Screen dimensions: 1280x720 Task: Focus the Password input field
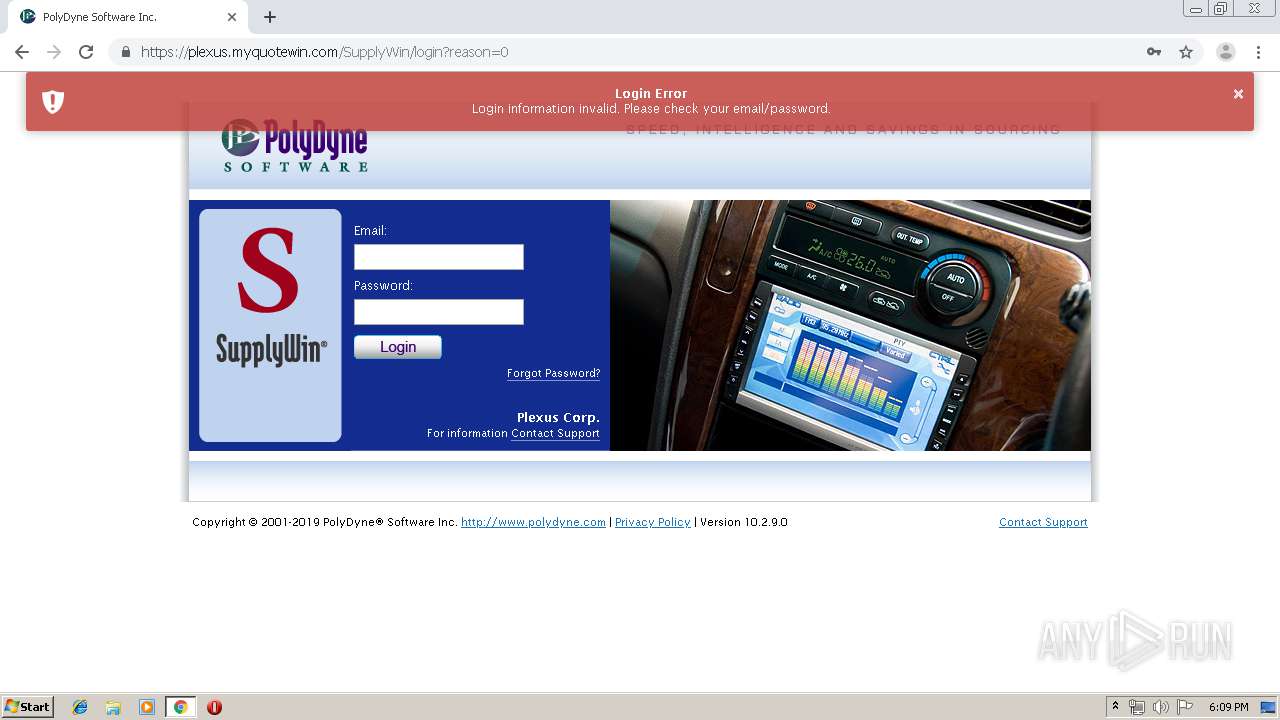pos(438,312)
